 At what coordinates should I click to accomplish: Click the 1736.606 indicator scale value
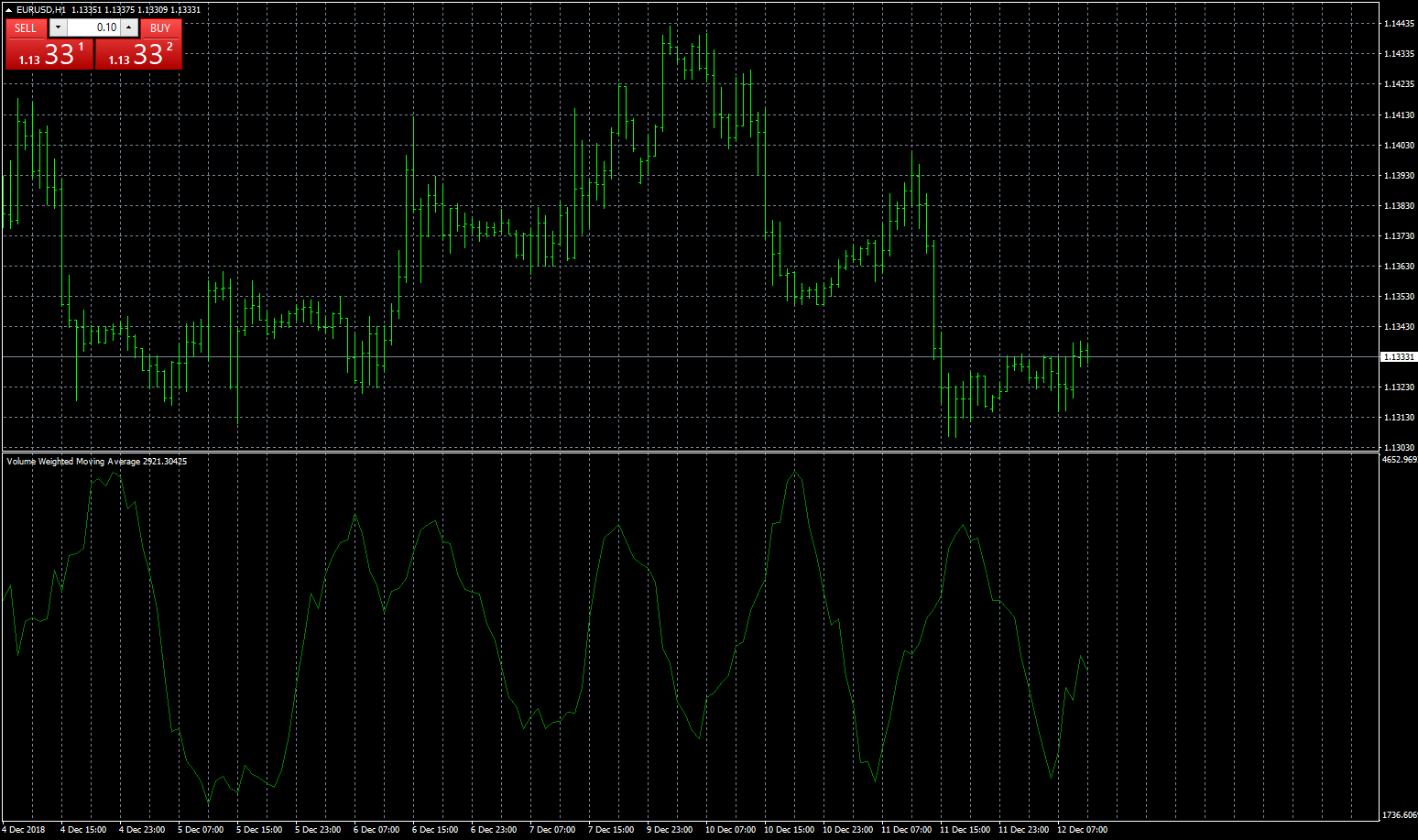coord(1399,814)
